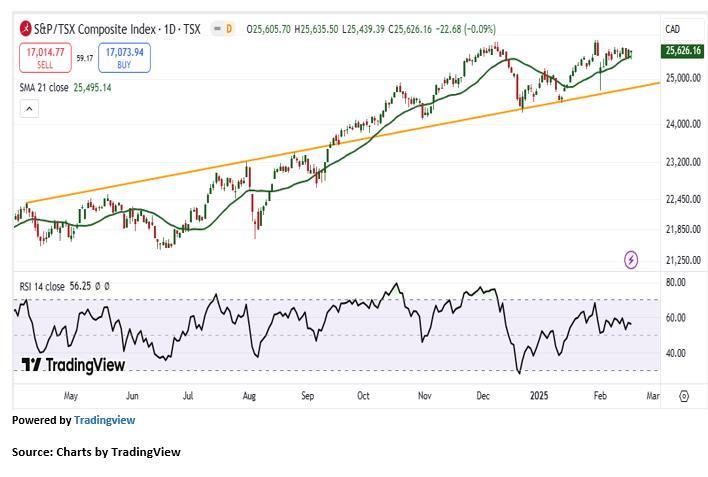Click the Feb label on the time axis

coord(600,396)
